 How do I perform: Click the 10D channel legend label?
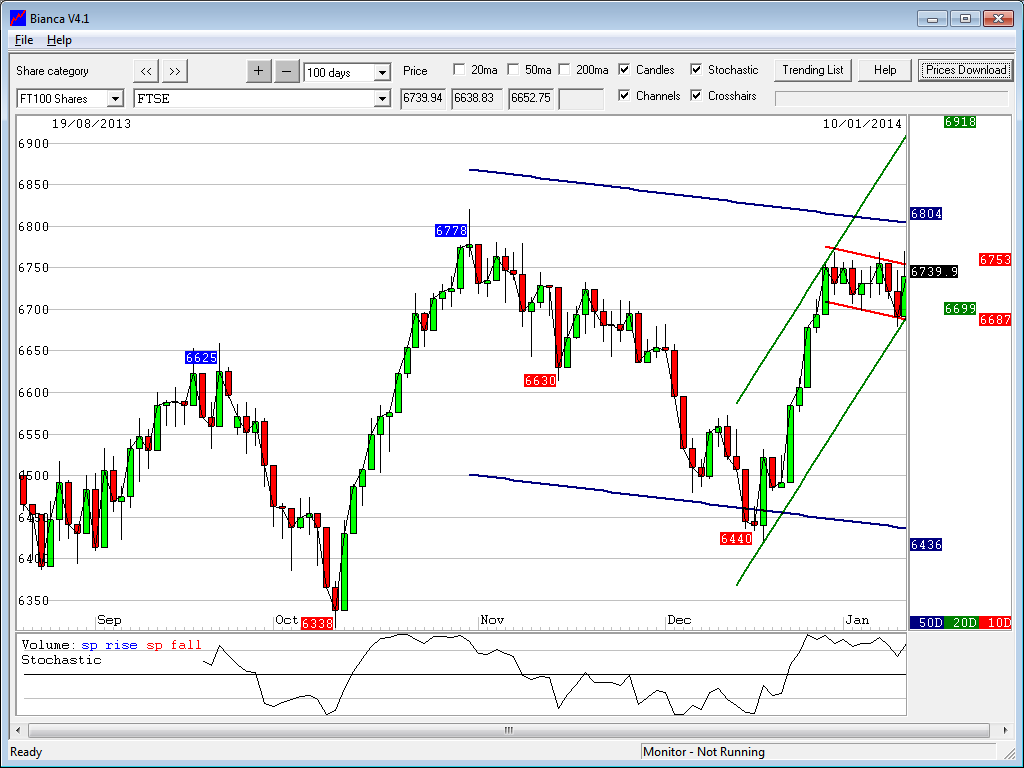click(995, 622)
